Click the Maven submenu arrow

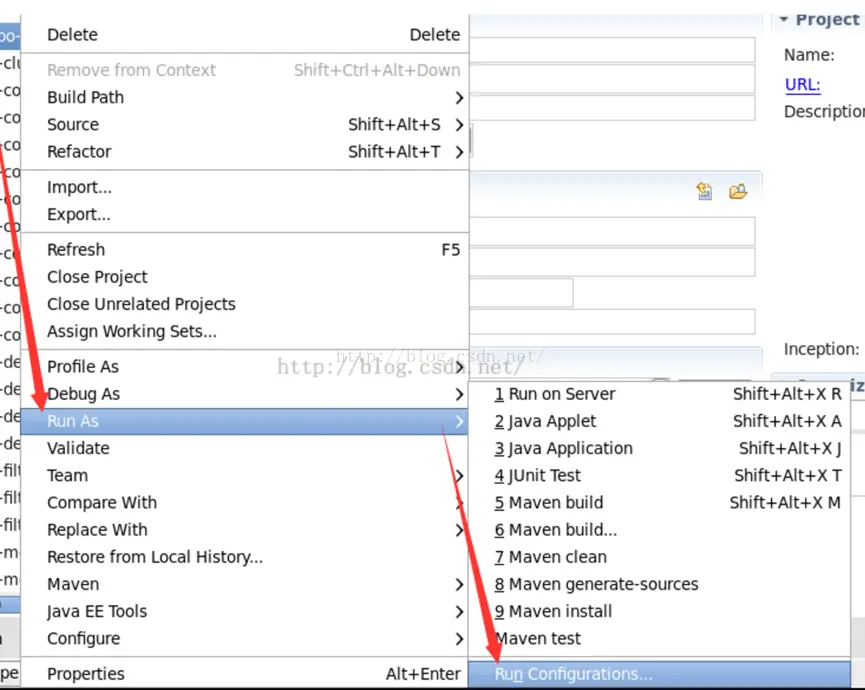[x=459, y=584]
